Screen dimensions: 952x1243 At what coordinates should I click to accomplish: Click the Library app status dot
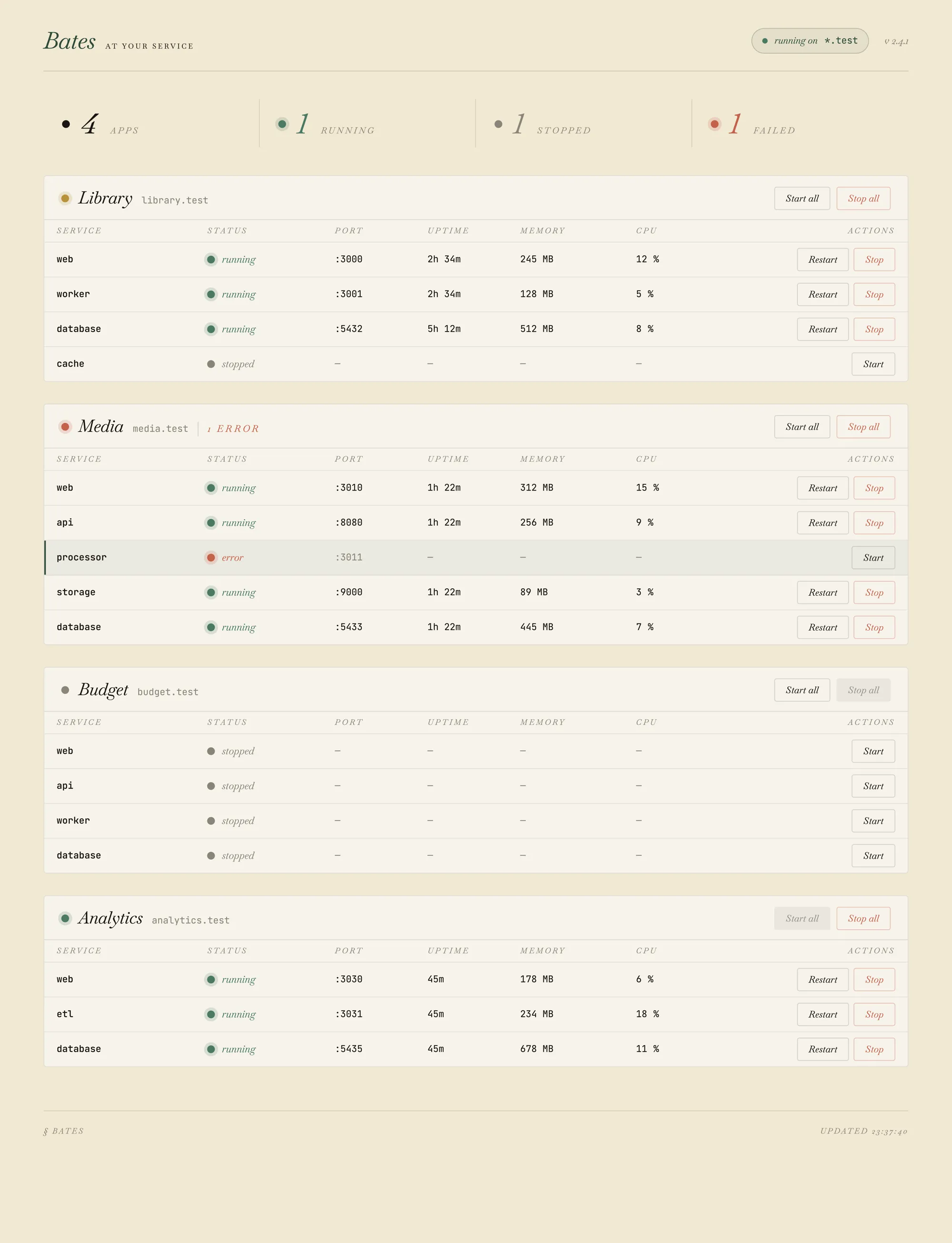(x=65, y=199)
